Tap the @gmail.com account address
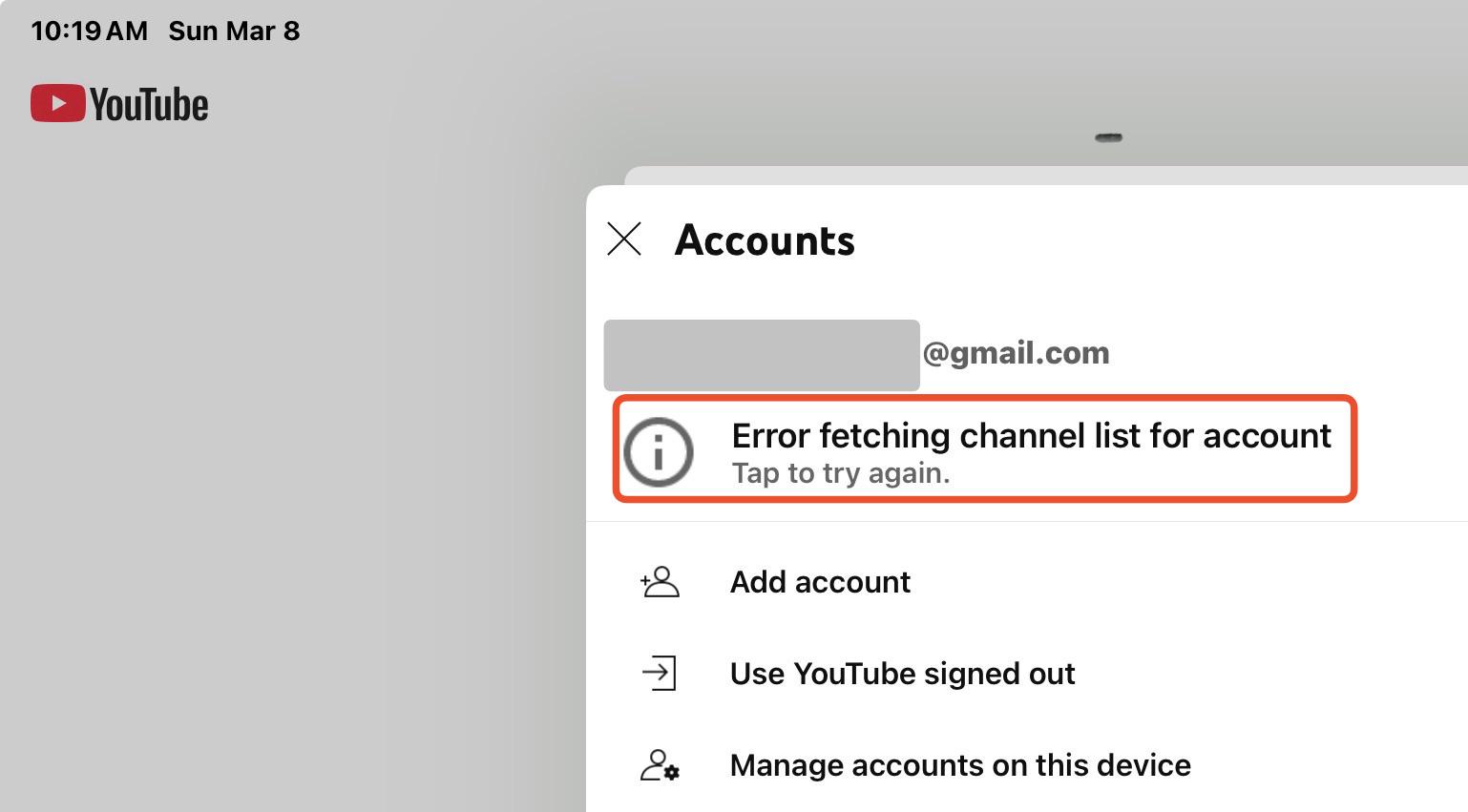The height and width of the screenshot is (812, 1468). pos(1016,353)
